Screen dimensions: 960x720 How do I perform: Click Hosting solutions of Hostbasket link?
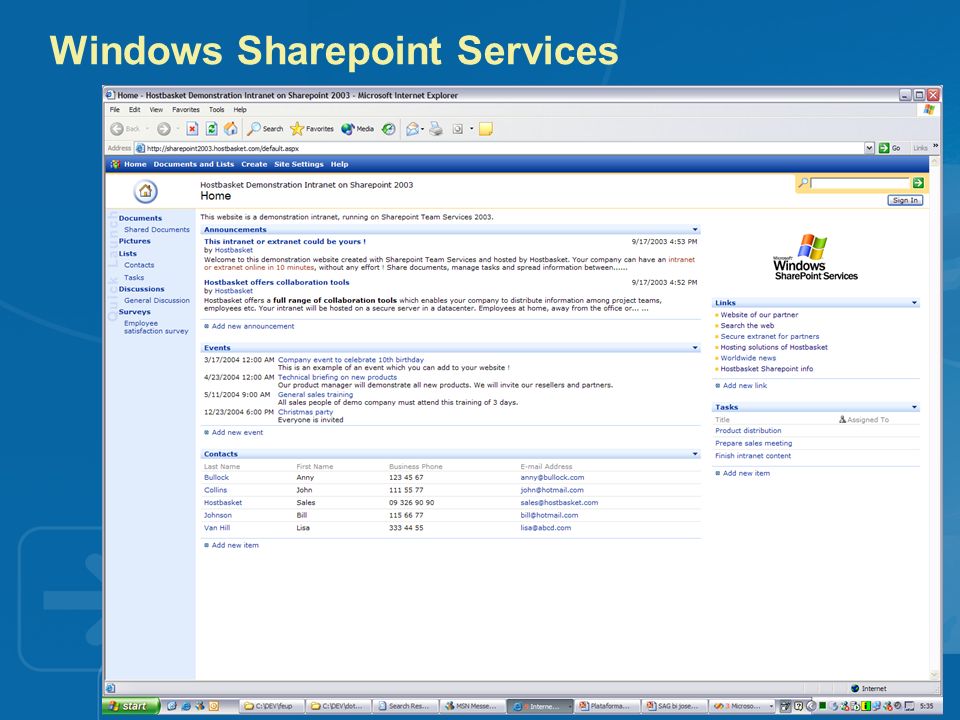(x=773, y=347)
